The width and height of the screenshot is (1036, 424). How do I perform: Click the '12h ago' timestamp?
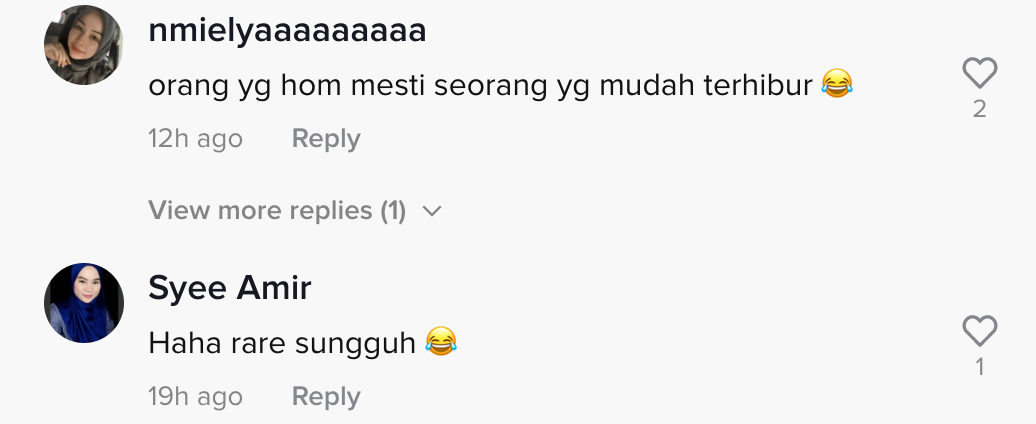point(195,139)
